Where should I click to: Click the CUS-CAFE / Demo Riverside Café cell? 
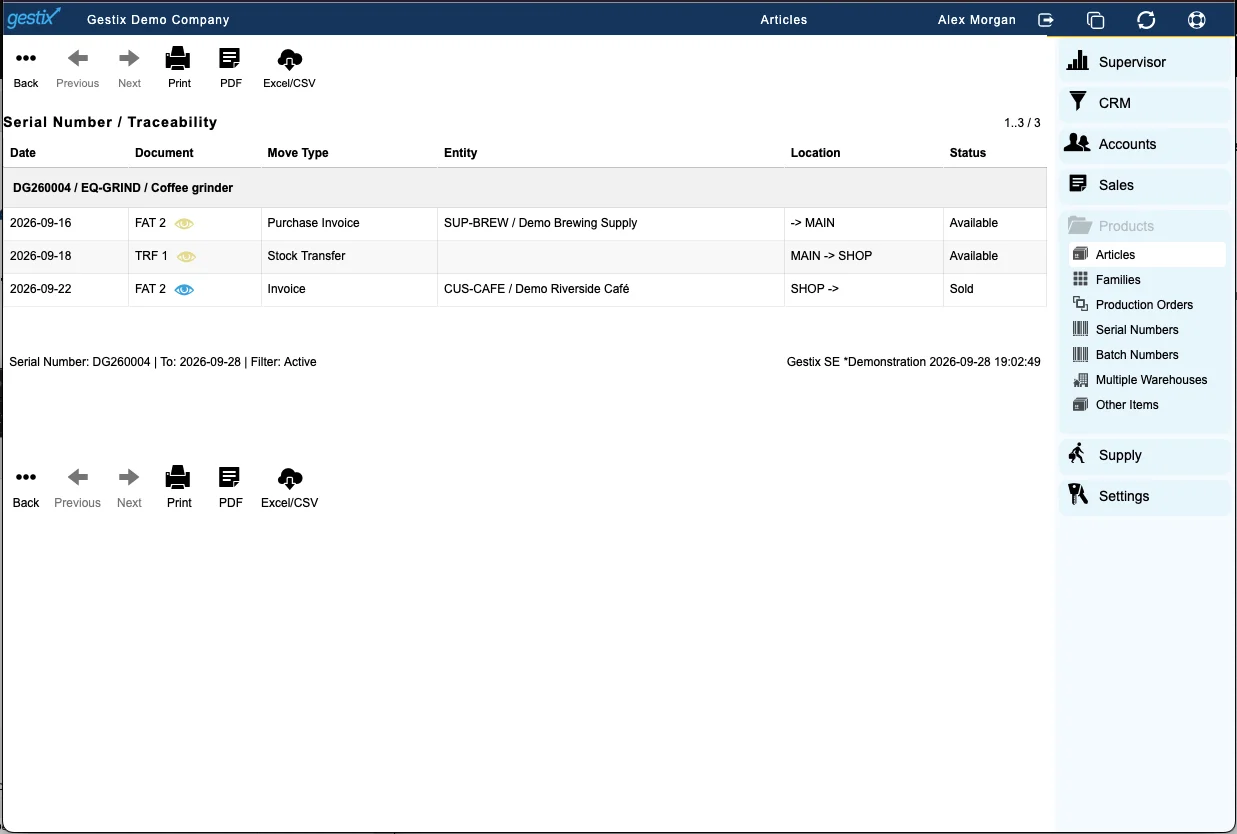pyautogui.click(x=611, y=290)
